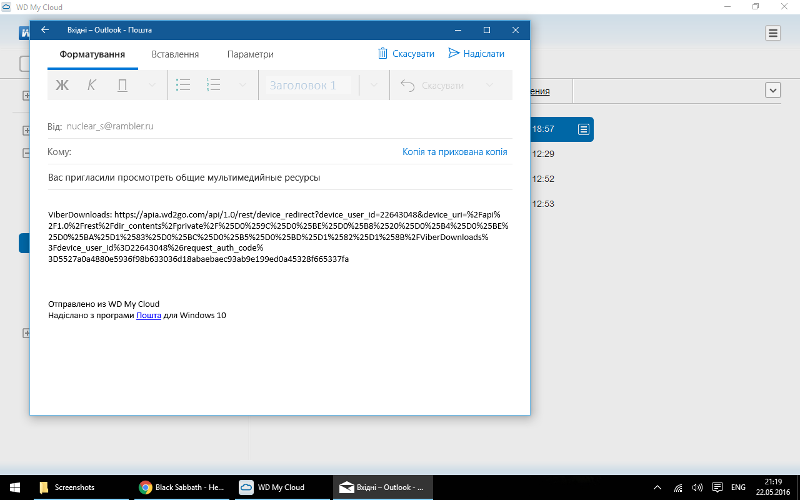Open paragraph options dropdown next to lists

242,85
